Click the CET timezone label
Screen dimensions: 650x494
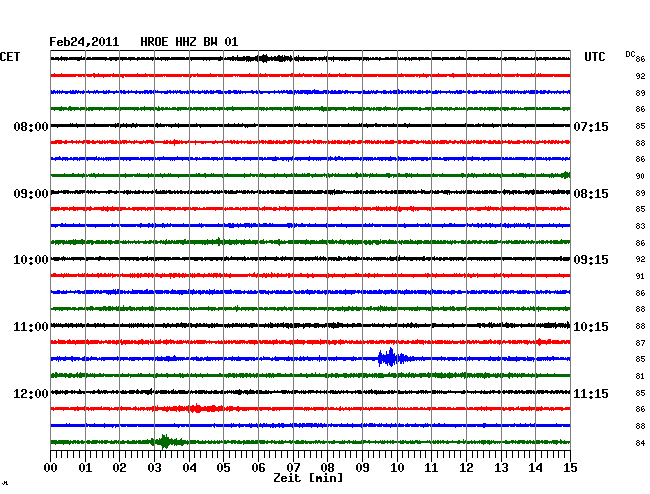pyautogui.click(x=10, y=57)
